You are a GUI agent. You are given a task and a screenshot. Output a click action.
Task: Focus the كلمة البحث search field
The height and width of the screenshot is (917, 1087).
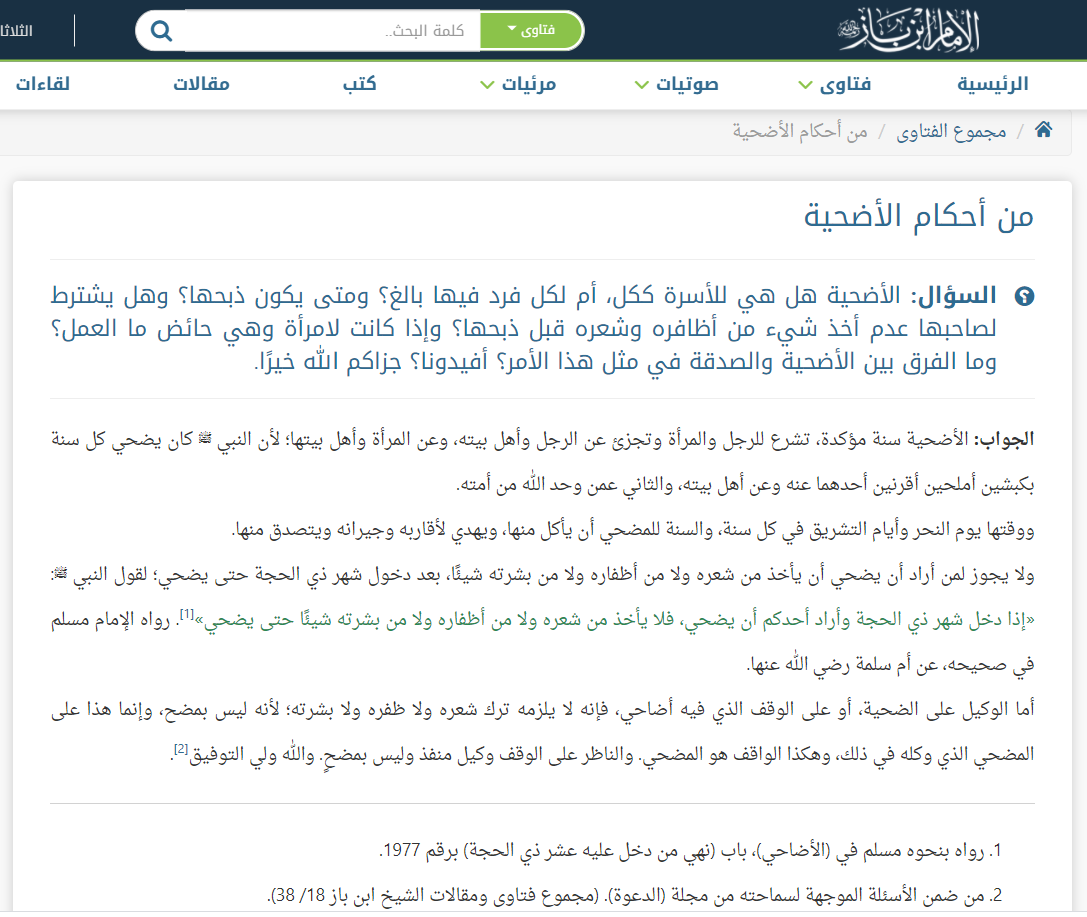tap(332, 30)
